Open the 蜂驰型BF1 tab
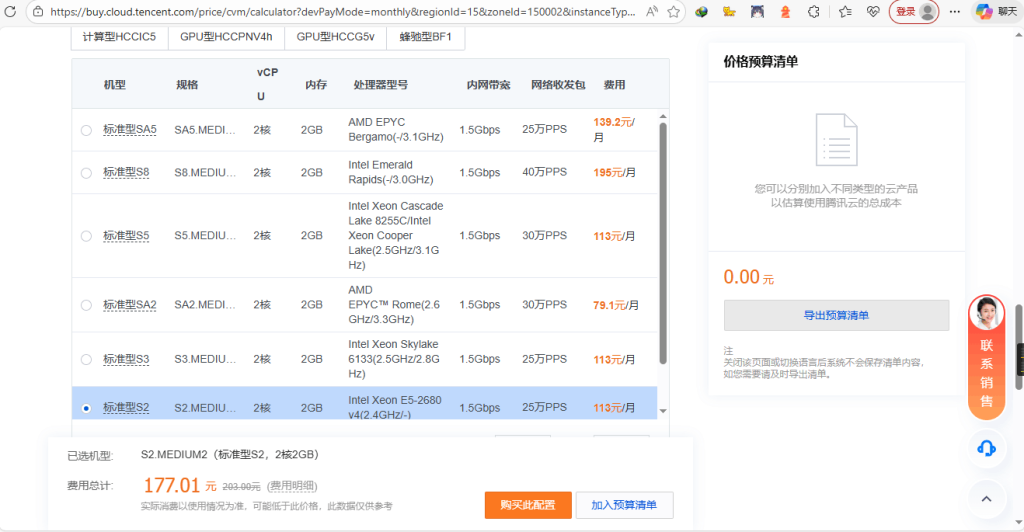This screenshot has width=1024, height=532. [x=425, y=36]
